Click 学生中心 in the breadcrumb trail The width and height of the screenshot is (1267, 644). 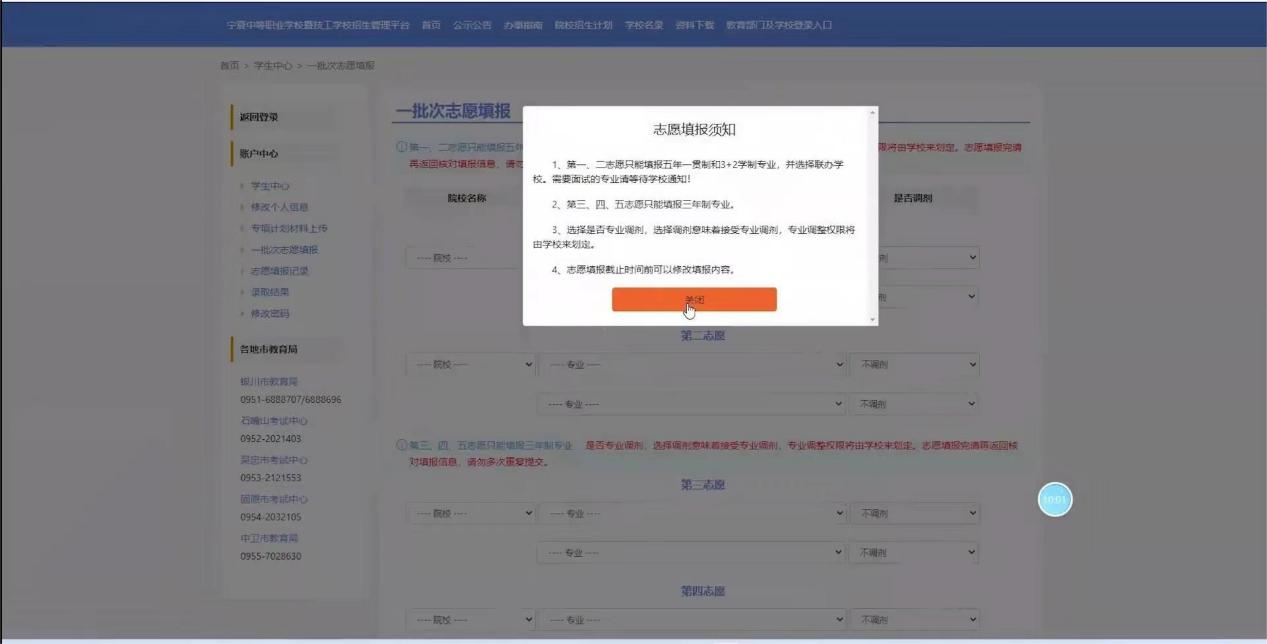[272, 66]
